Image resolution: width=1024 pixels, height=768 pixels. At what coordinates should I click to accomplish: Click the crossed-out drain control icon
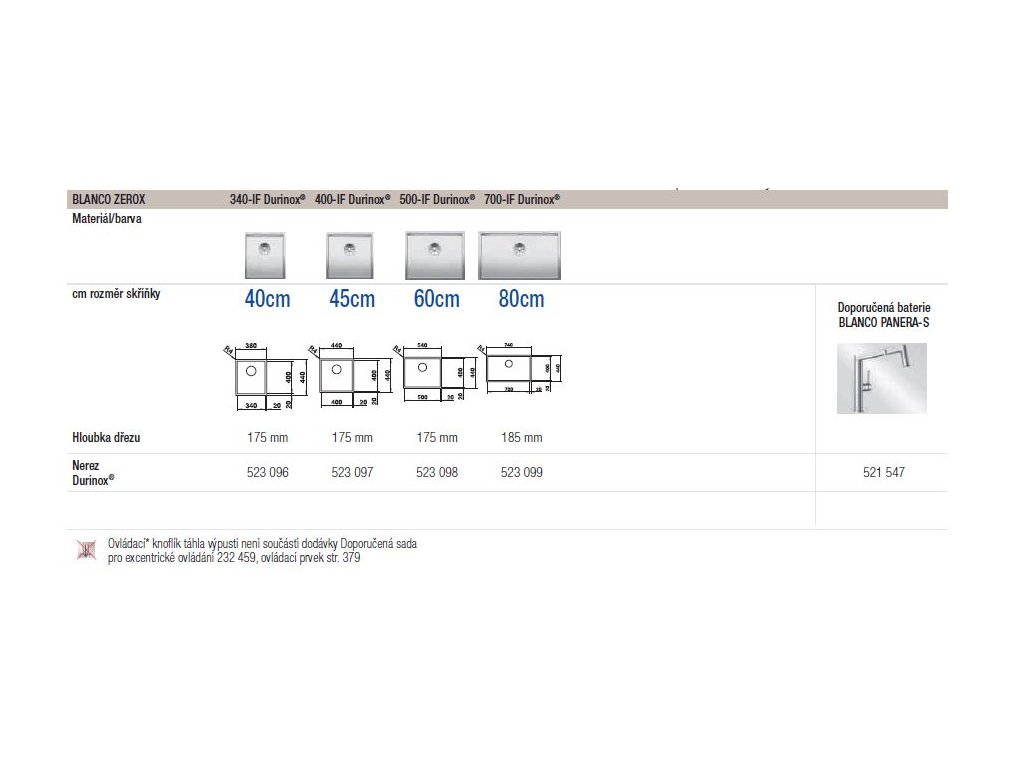pyautogui.click(x=86, y=551)
